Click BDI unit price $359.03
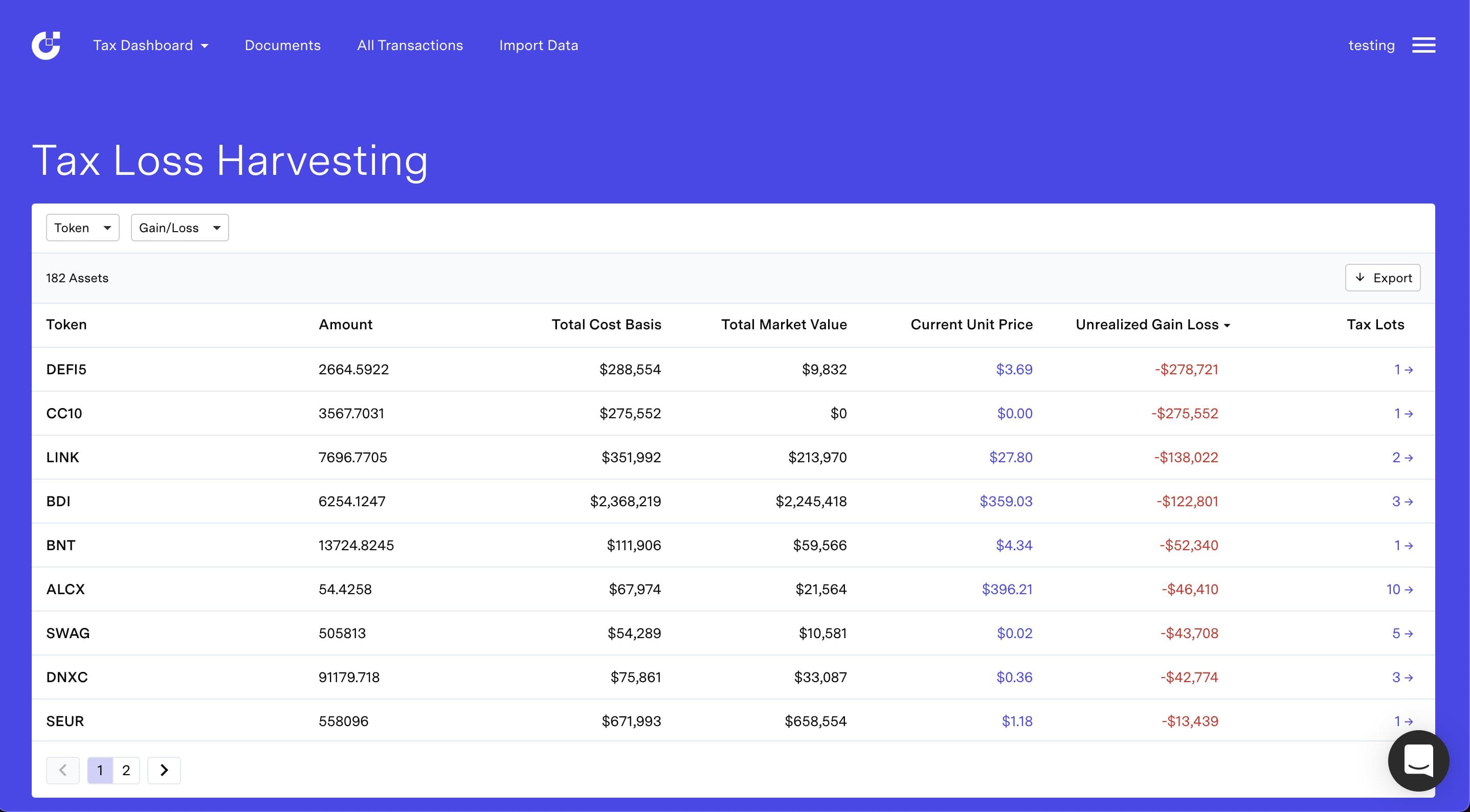 [x=1006, y=501]
